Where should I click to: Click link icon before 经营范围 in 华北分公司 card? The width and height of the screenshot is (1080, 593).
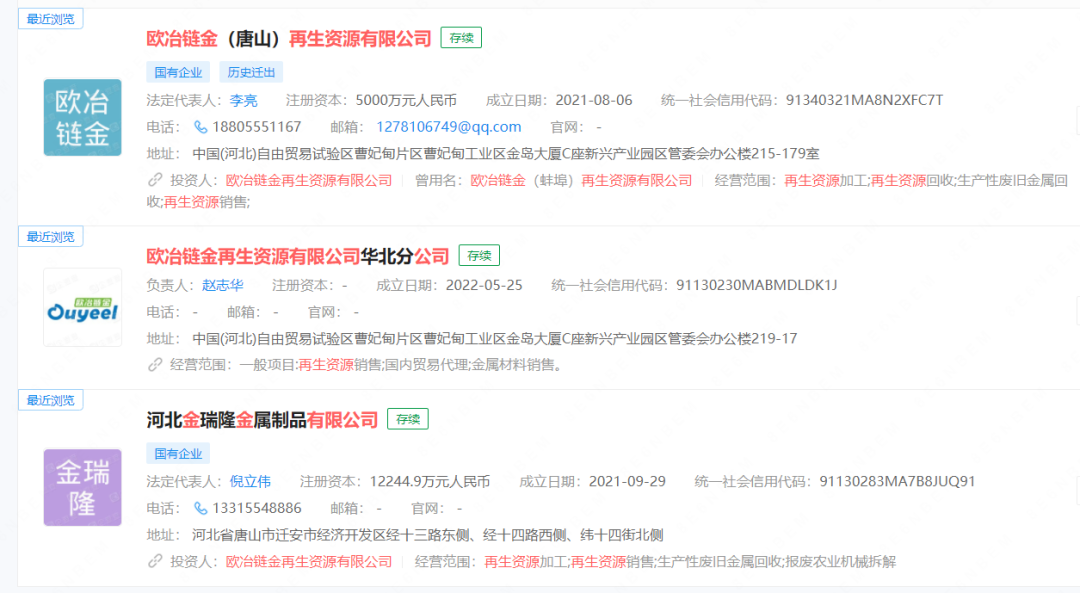pyautogui.click(x=155, y=364)
